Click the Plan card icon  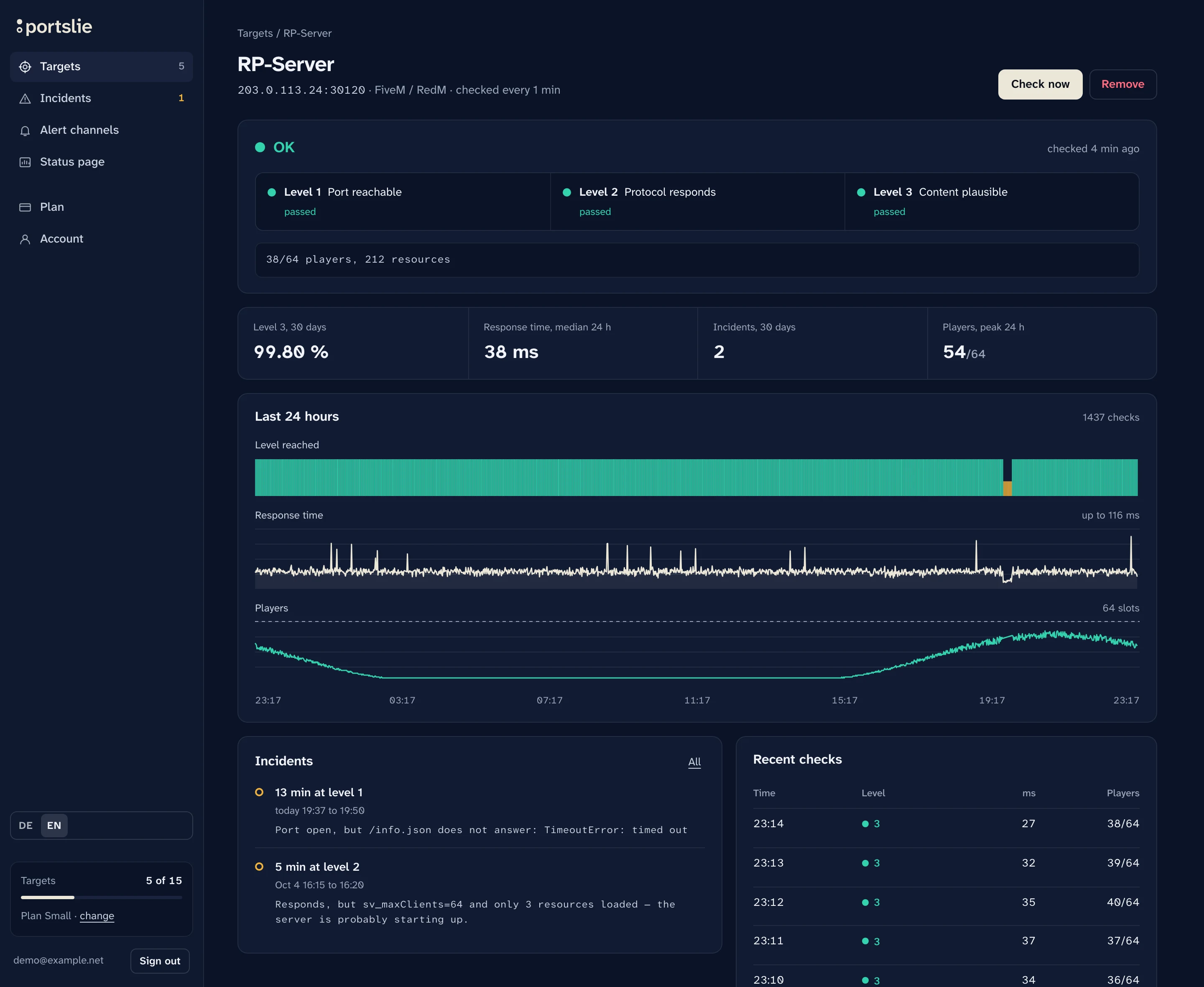tap(25, 207)
